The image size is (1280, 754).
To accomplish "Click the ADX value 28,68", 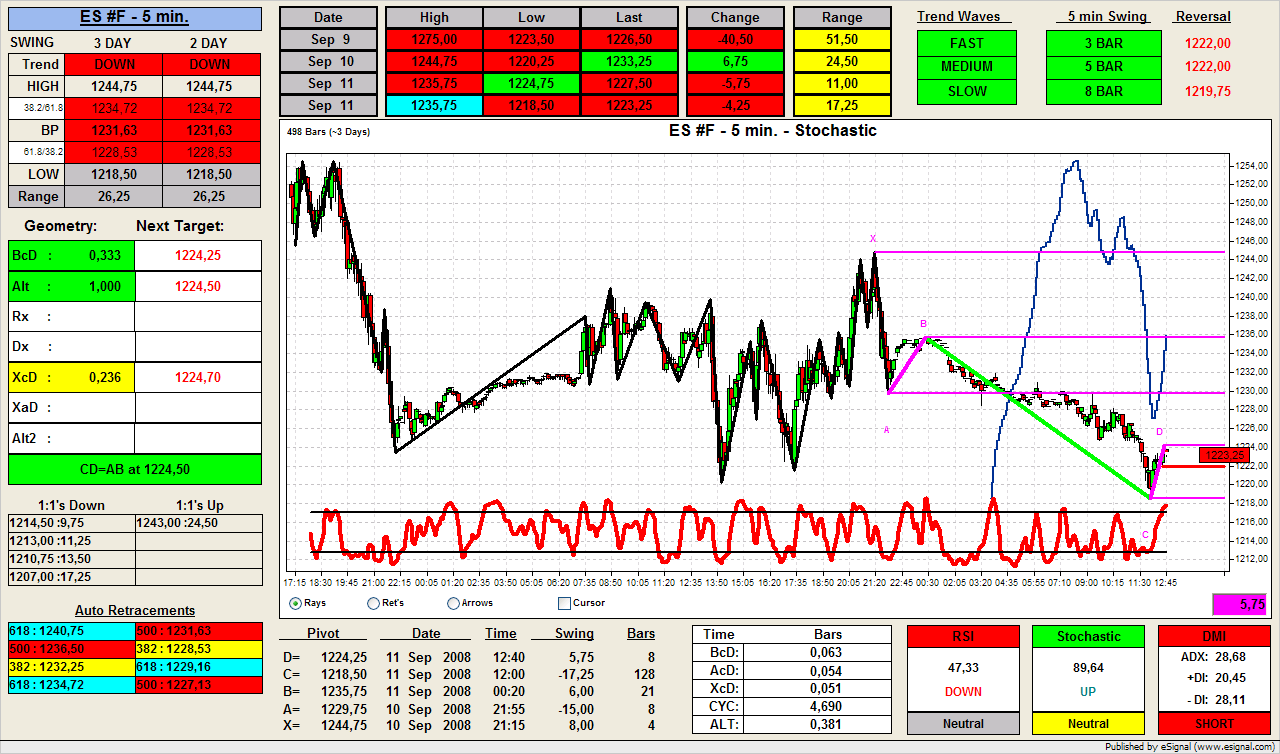I will (1232, 656).
